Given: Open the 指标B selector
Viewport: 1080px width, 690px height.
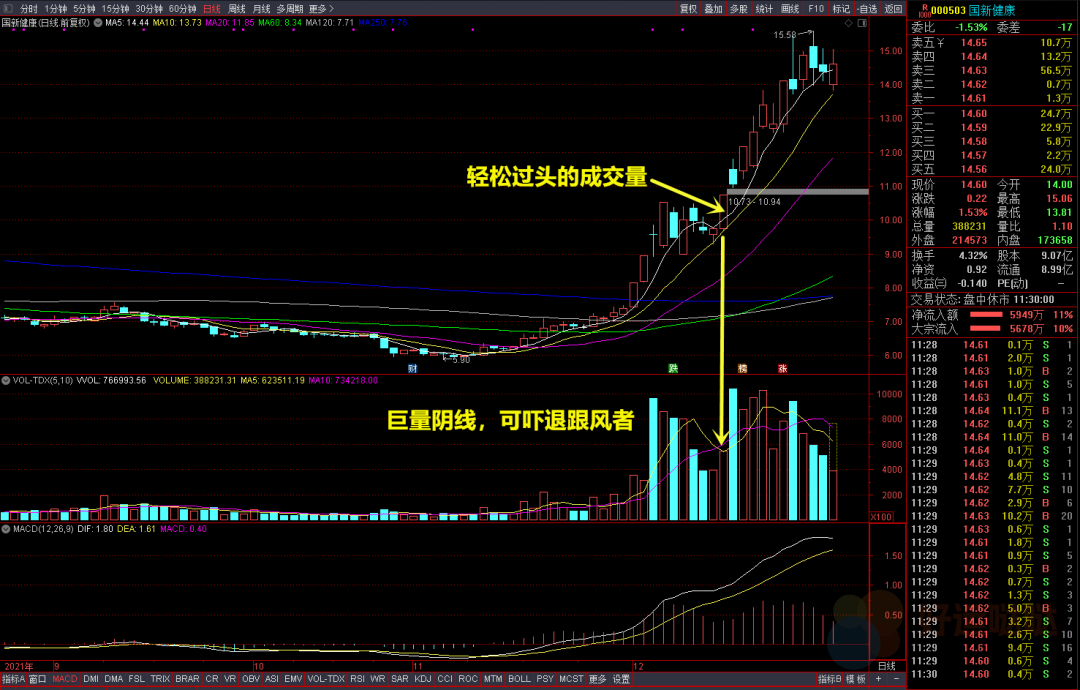Looking at the screenshot, I should (x=829, y=679).
